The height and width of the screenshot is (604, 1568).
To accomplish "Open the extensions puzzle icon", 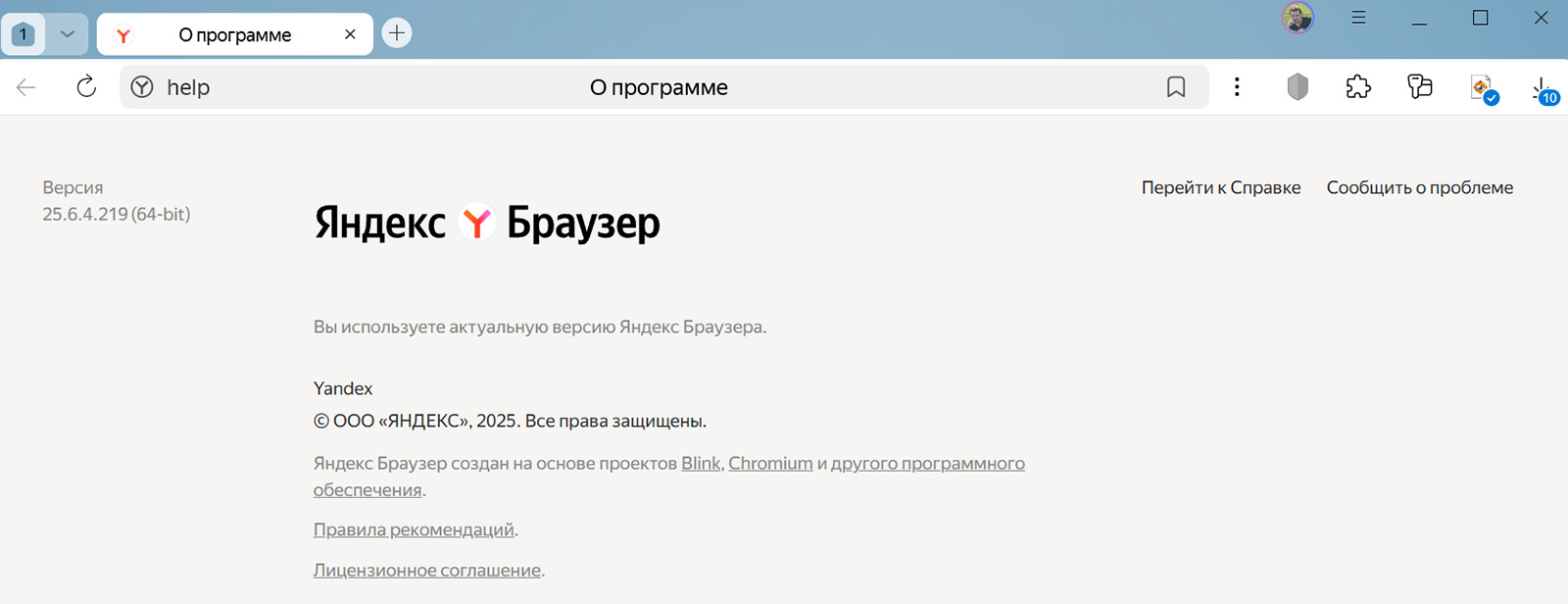I will pos(1358,87).
